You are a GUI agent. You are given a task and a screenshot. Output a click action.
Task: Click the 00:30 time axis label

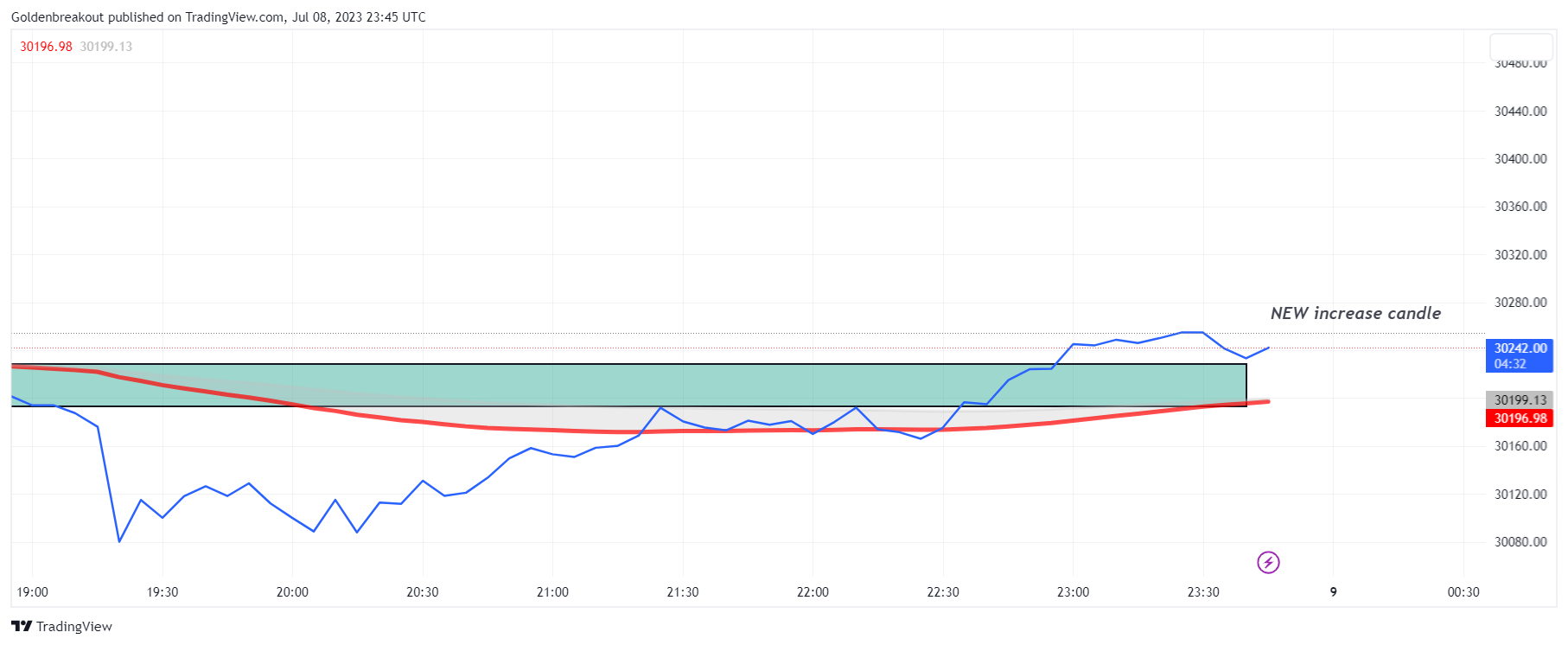pos(1463,592)
